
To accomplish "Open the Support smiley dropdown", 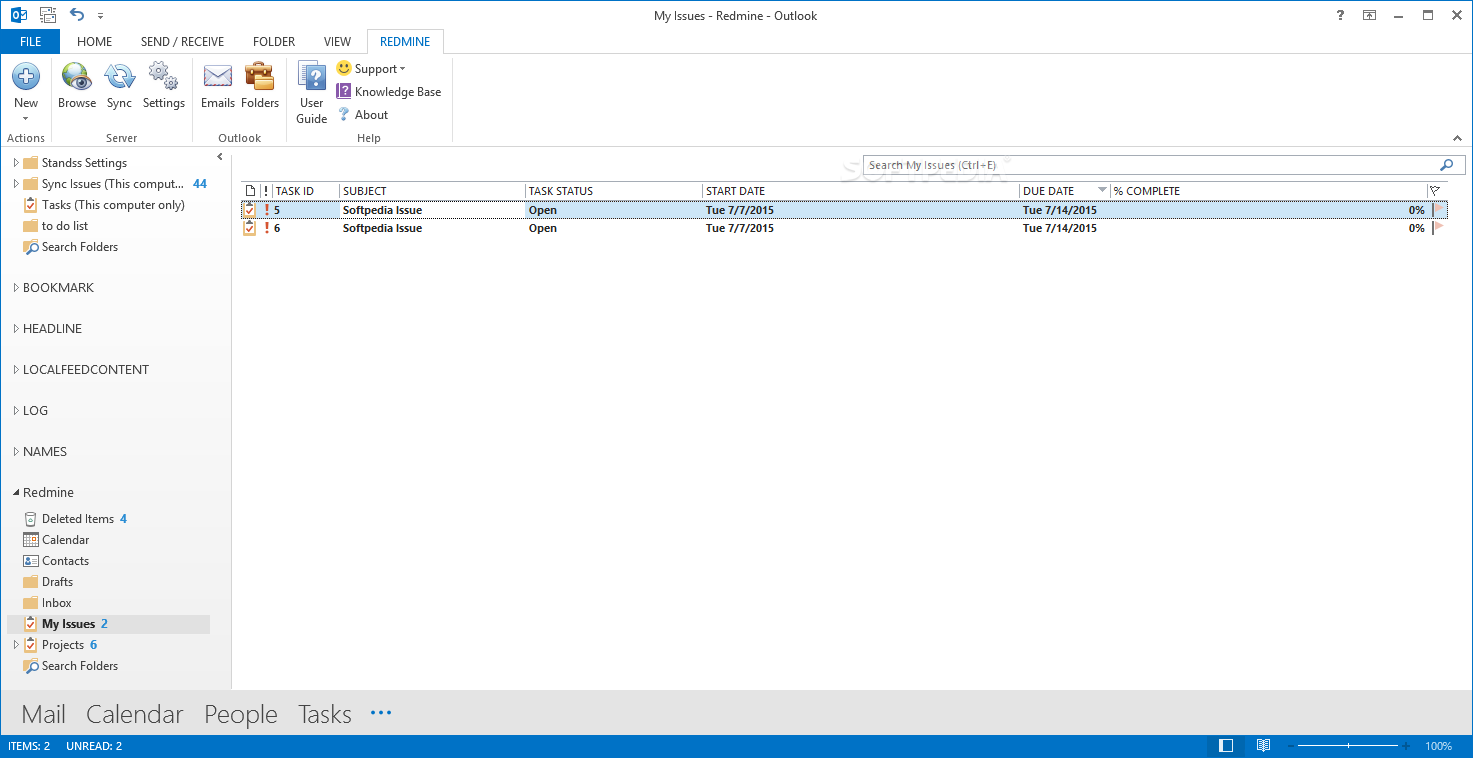I will click(x=371, y=68).
